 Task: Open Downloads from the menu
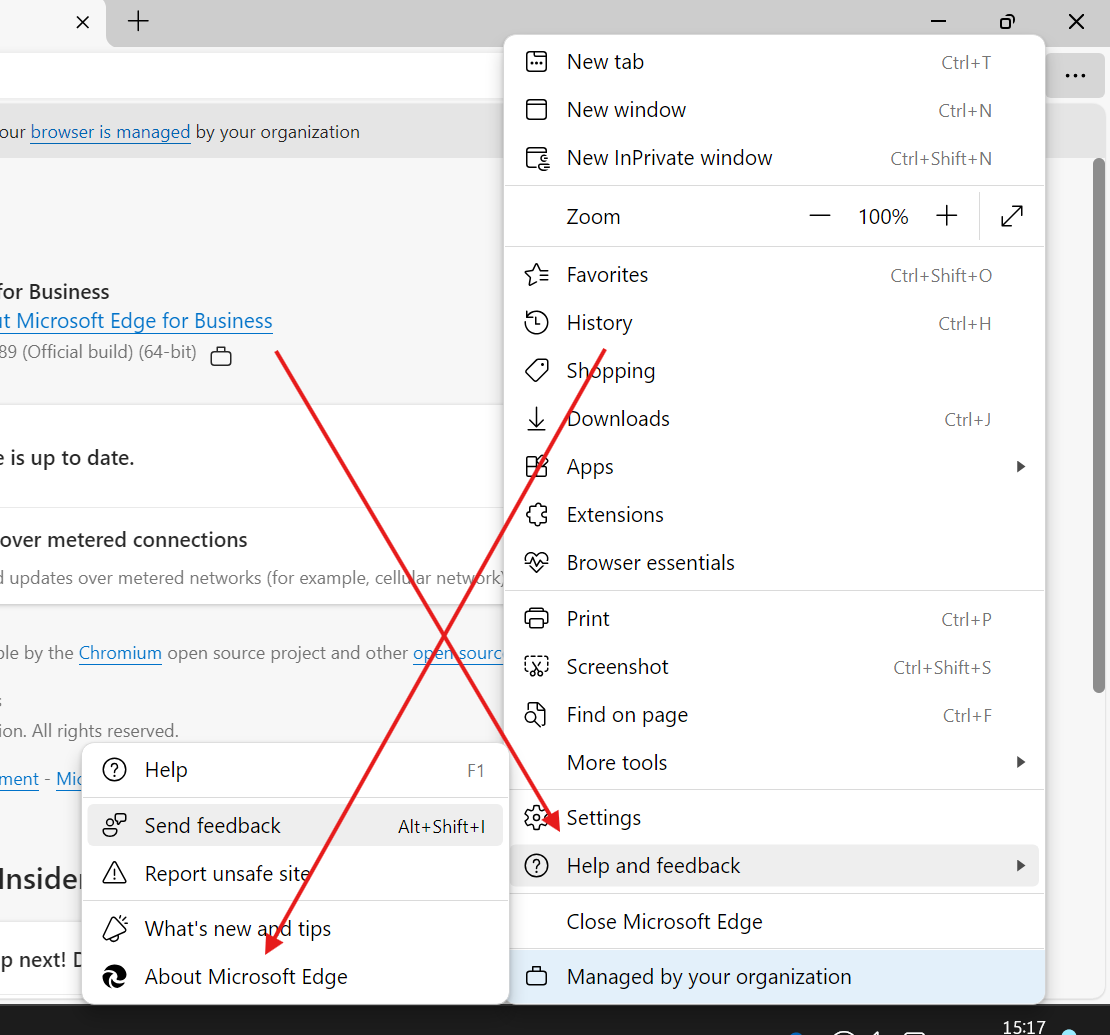point(774,418)
